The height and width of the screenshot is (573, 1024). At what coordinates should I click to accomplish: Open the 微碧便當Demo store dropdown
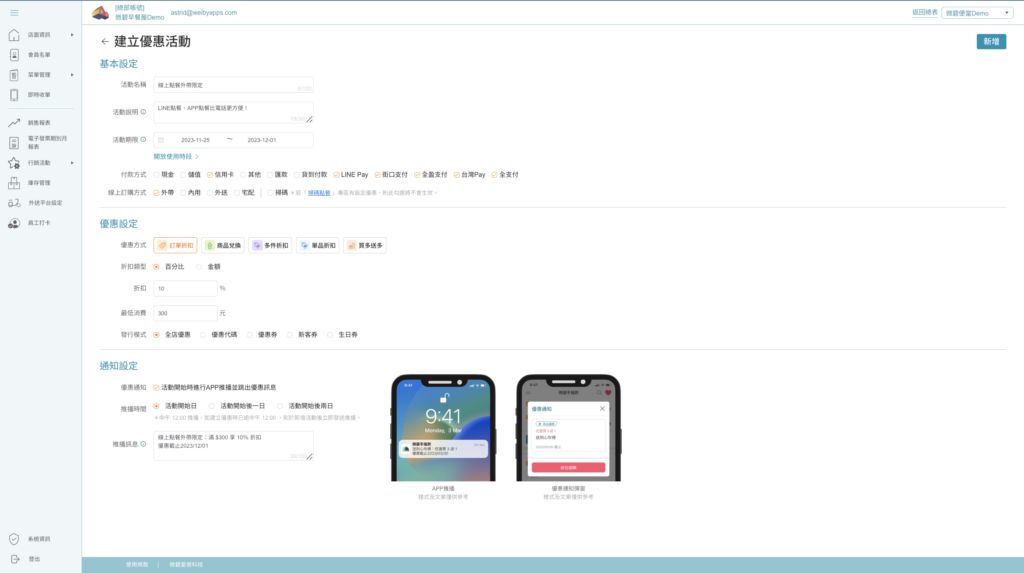click(977, 13)
